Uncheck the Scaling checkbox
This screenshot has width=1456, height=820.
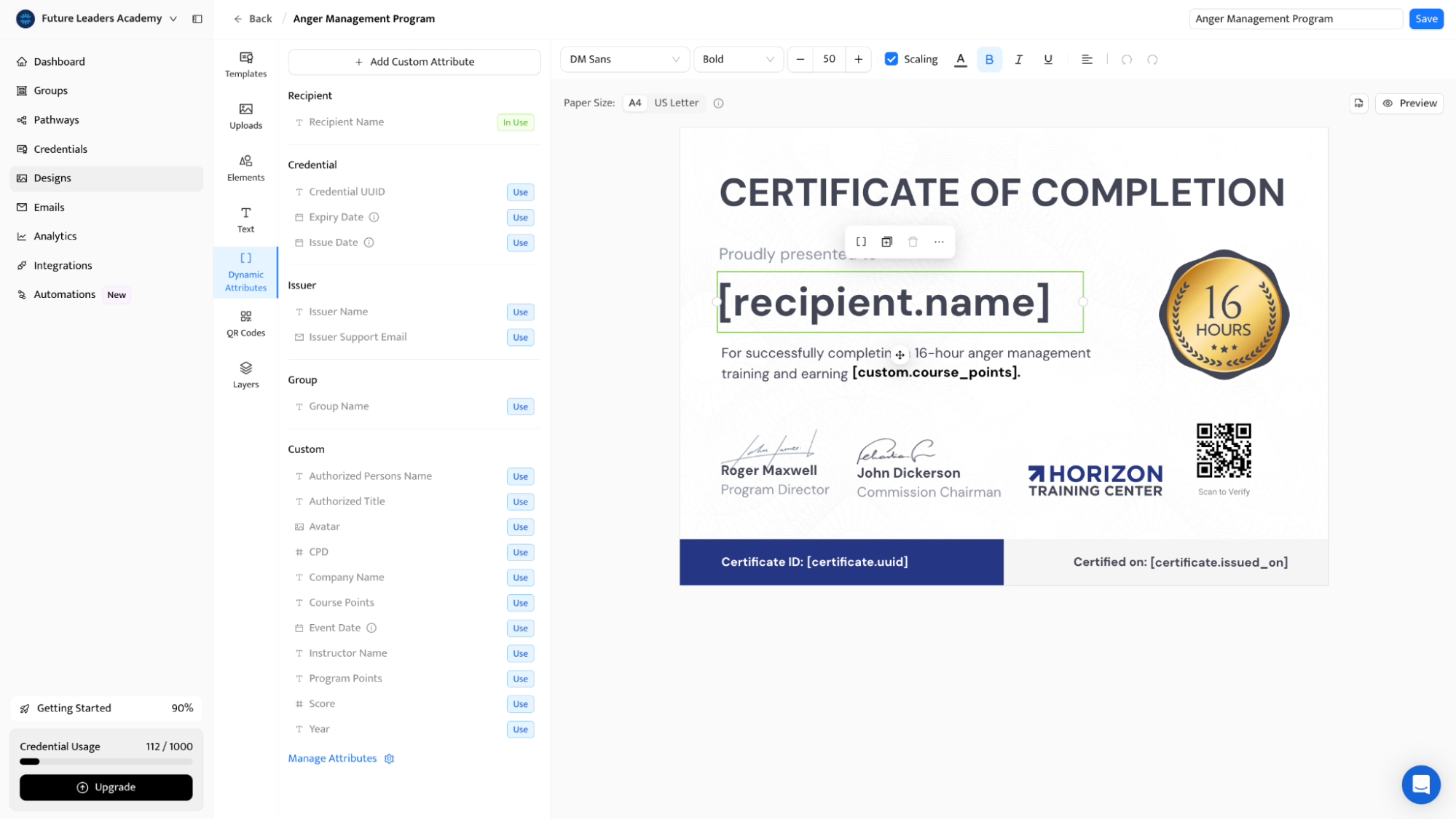click(891, 59)
